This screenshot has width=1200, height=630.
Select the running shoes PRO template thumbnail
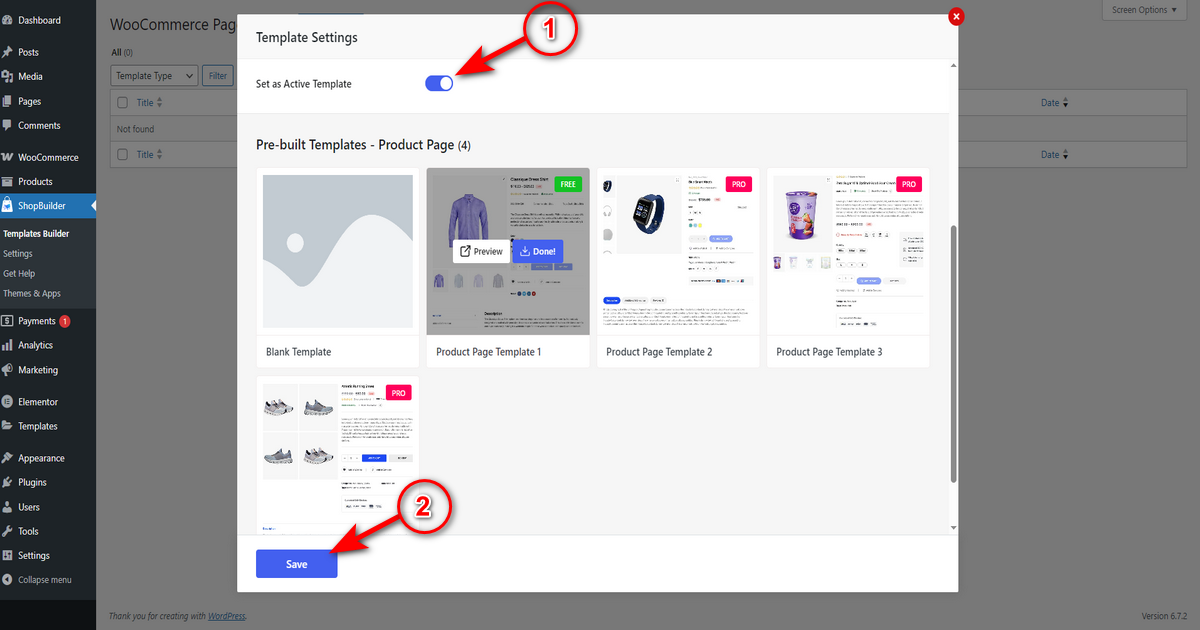click(x=338, y=455)
